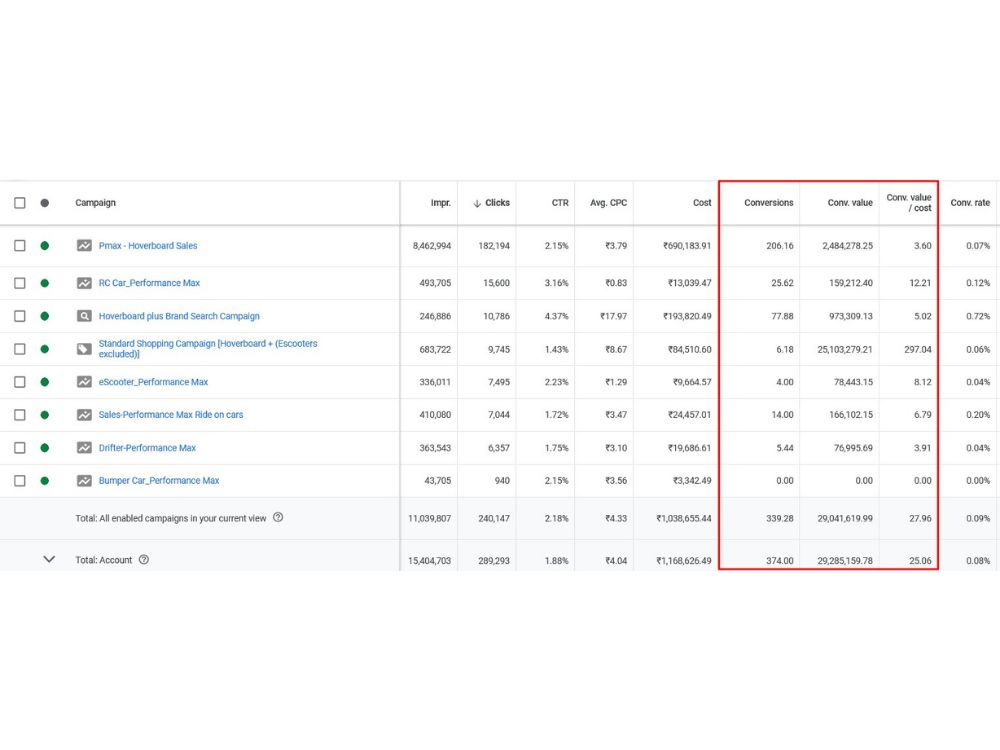
Task: Tick the Sales-Performance Max Ride on cars checkbox
Action: (x=20, y=415)
